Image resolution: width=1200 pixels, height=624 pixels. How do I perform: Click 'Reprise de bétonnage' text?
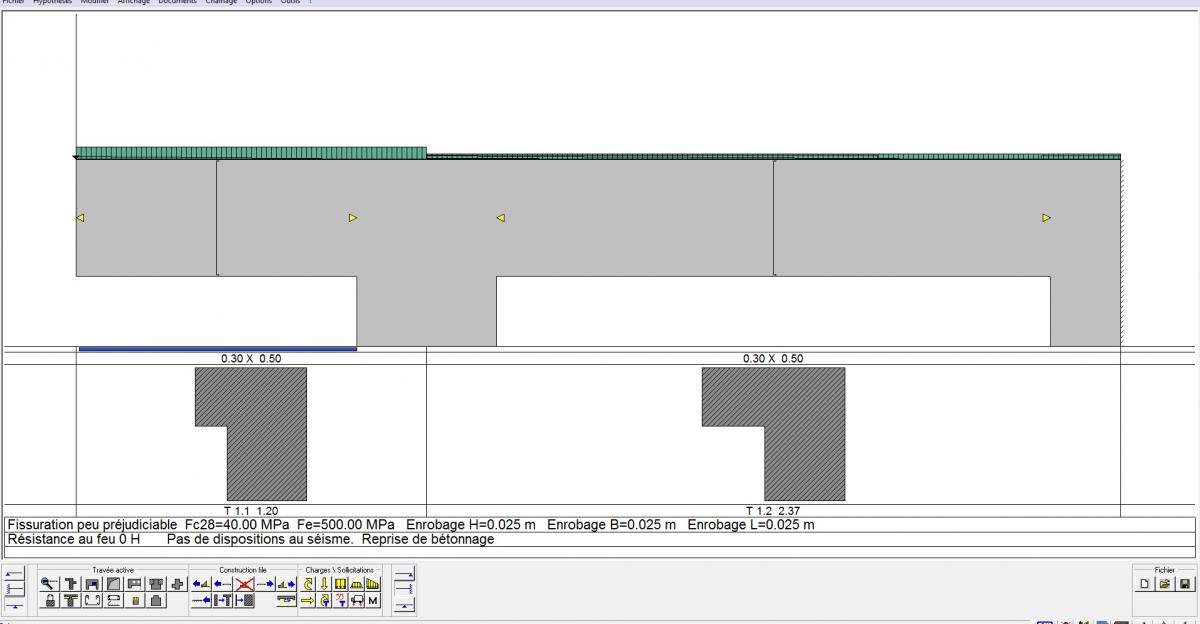(428, 539)
